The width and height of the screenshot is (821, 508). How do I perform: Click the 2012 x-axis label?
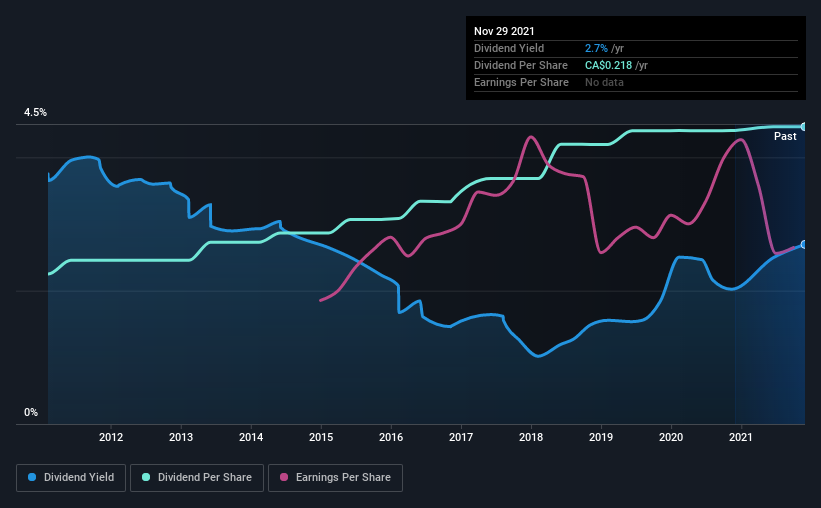[x=111, y=437]
